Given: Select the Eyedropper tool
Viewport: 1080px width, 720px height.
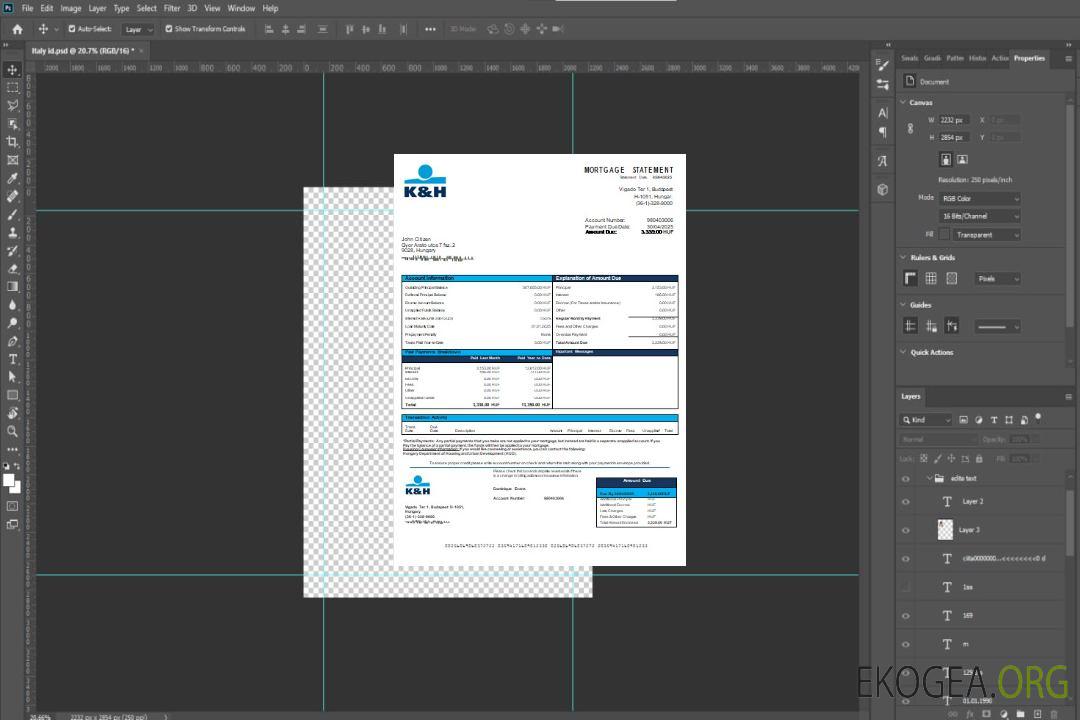Looking at the screenshot, I should coord(12,178).
